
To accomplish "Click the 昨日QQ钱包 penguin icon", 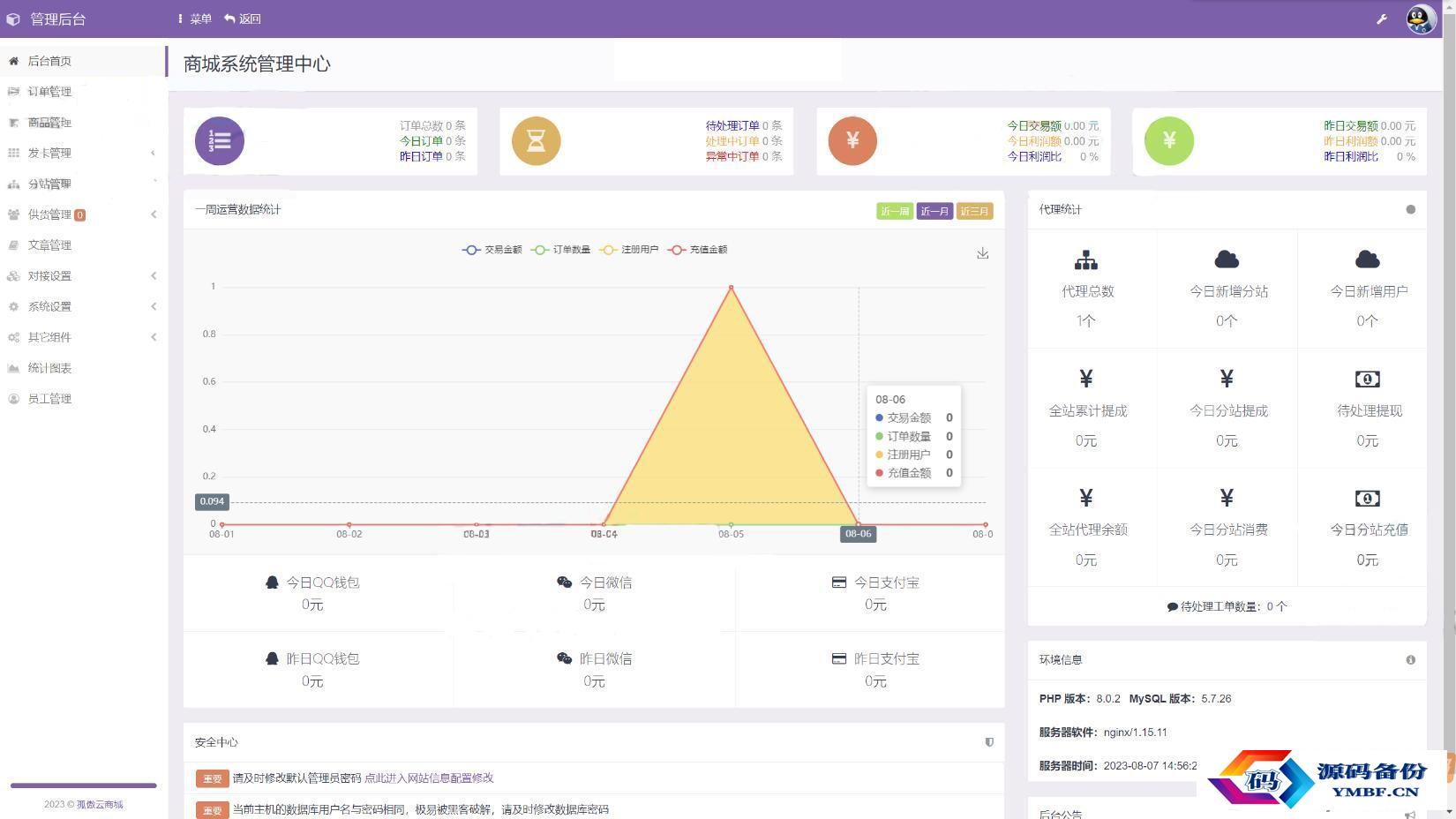I will tap(272, 658).
